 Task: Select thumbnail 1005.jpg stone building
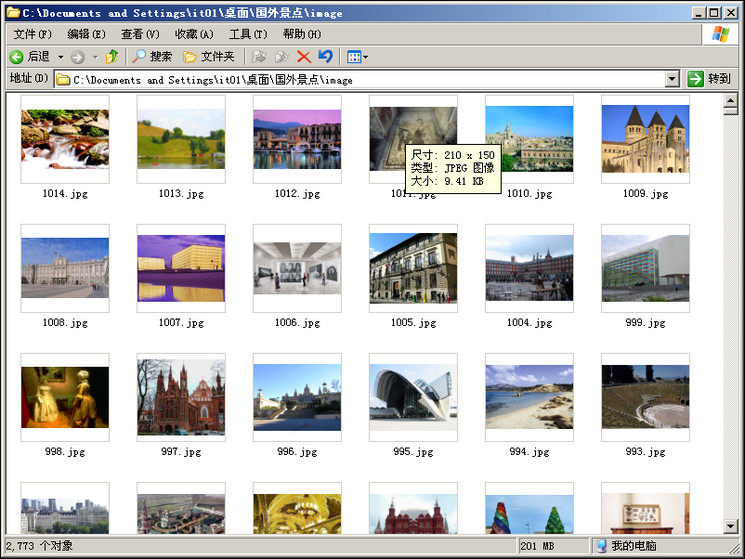pyautogui.click(x=413, y=268)
